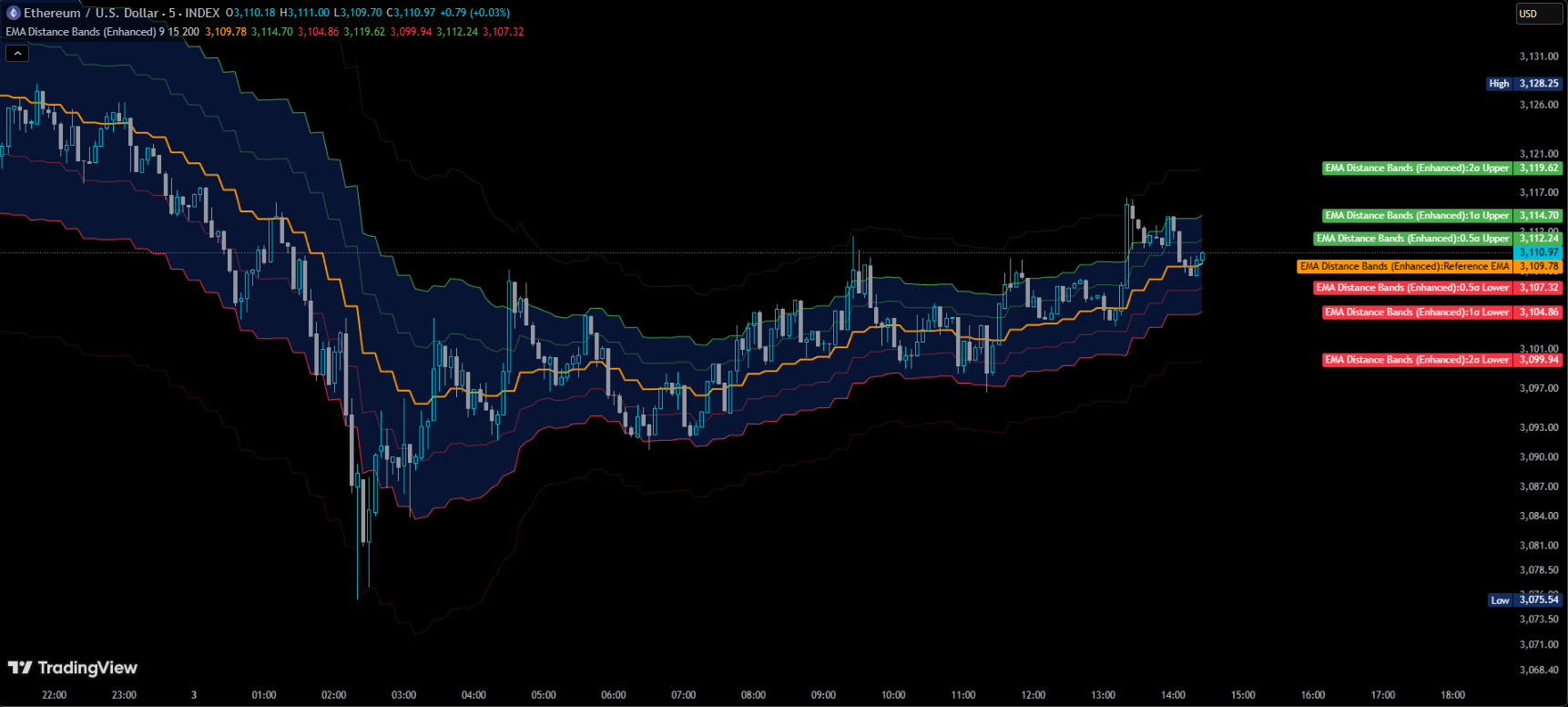
Task: Click price scale value 3,093.00
Action: (x=1539, y=427)
